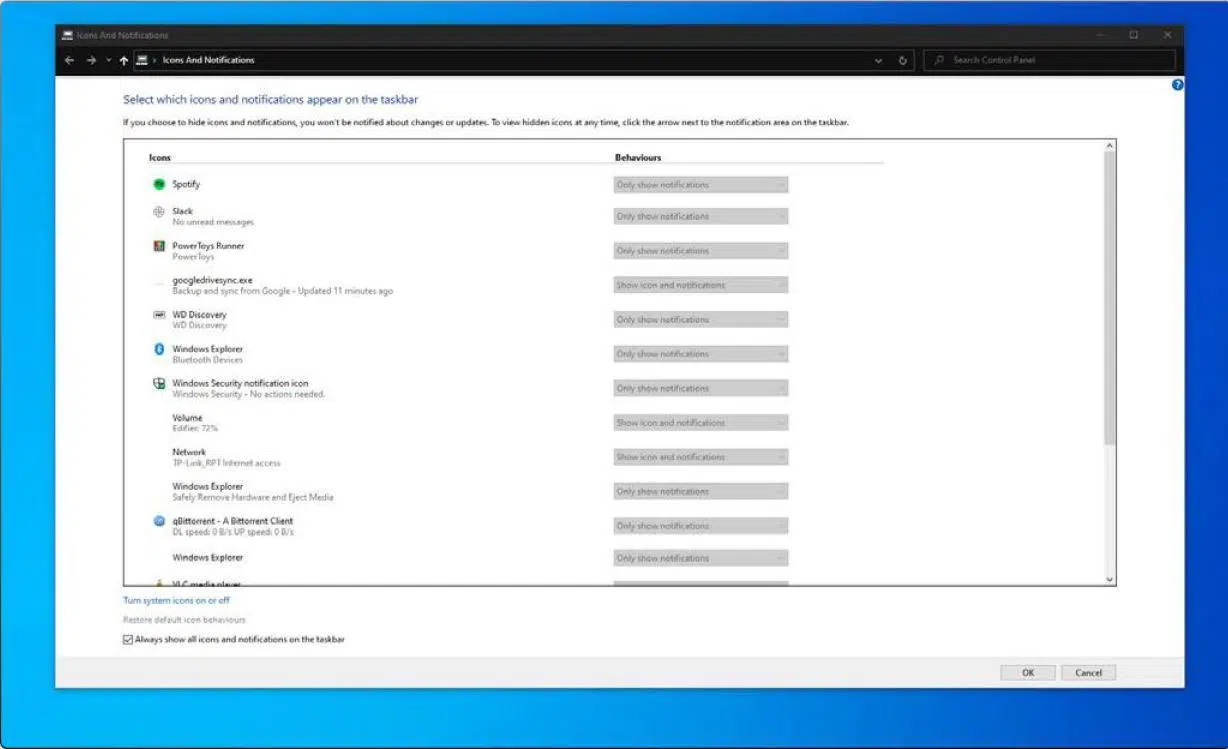This screenshot has height=749, width=1228.
Task: Click the Control Panel icon in the address bar
Action: [x=142, y=60]
